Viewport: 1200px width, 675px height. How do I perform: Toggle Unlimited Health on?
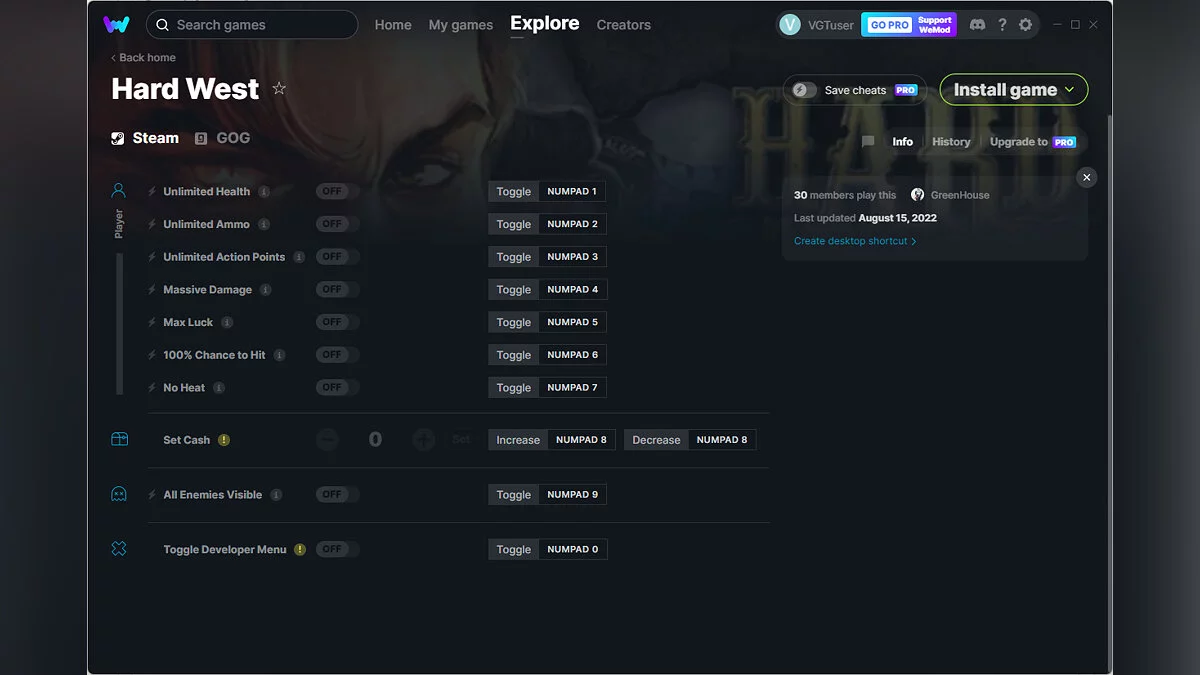pyautogui.click(x=337, y=191)
